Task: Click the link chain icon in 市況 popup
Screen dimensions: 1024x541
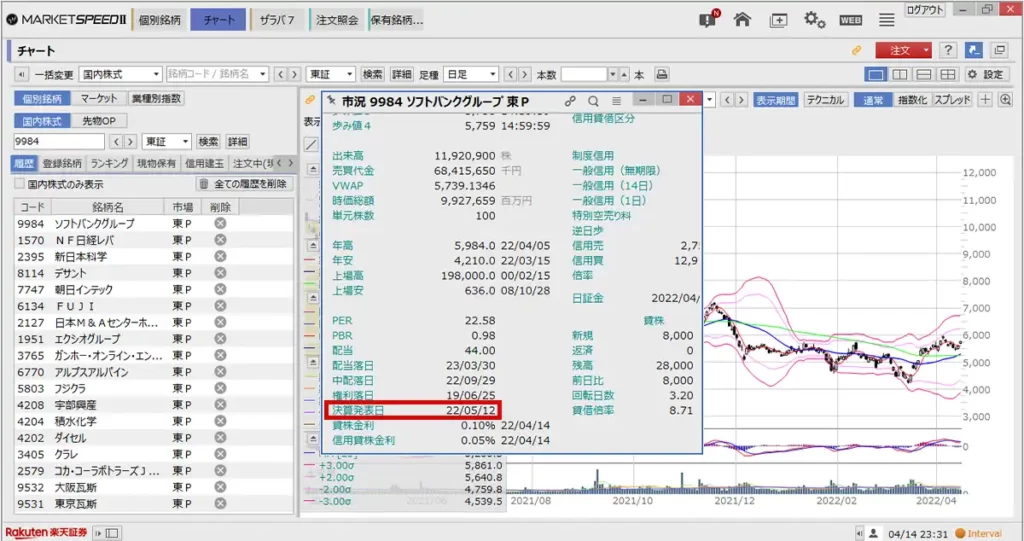Action: pyautogui.click(x=570, y=101)
